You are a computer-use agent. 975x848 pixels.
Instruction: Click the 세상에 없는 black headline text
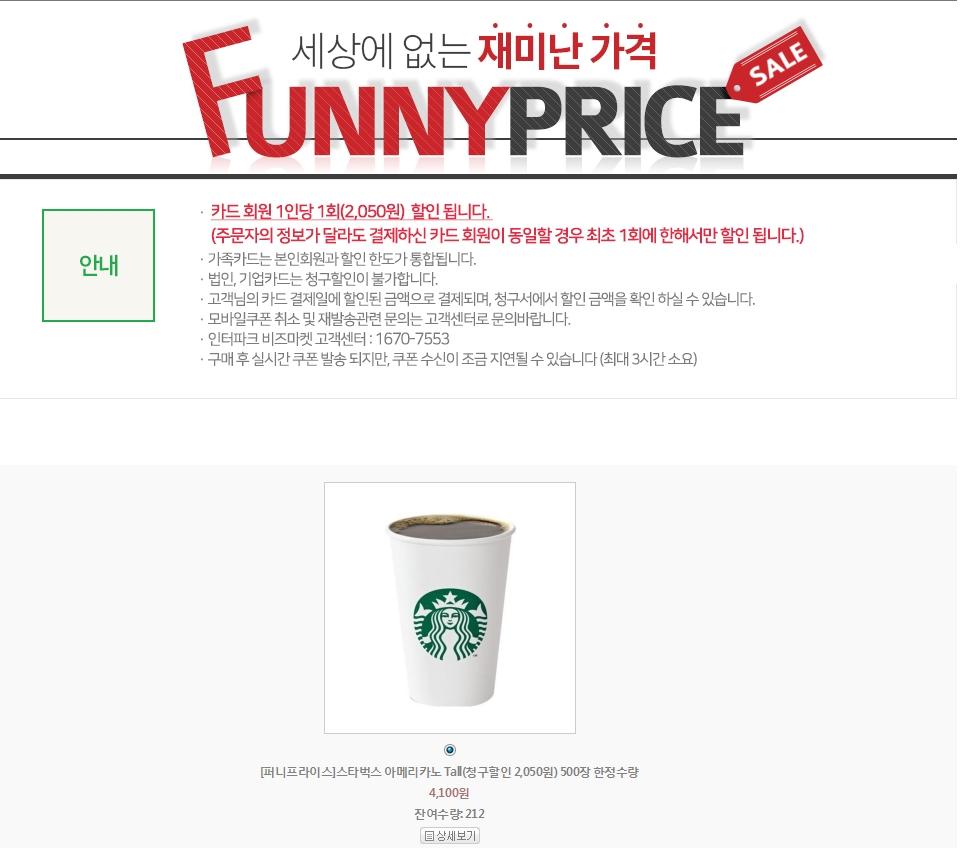pos(380,51)
